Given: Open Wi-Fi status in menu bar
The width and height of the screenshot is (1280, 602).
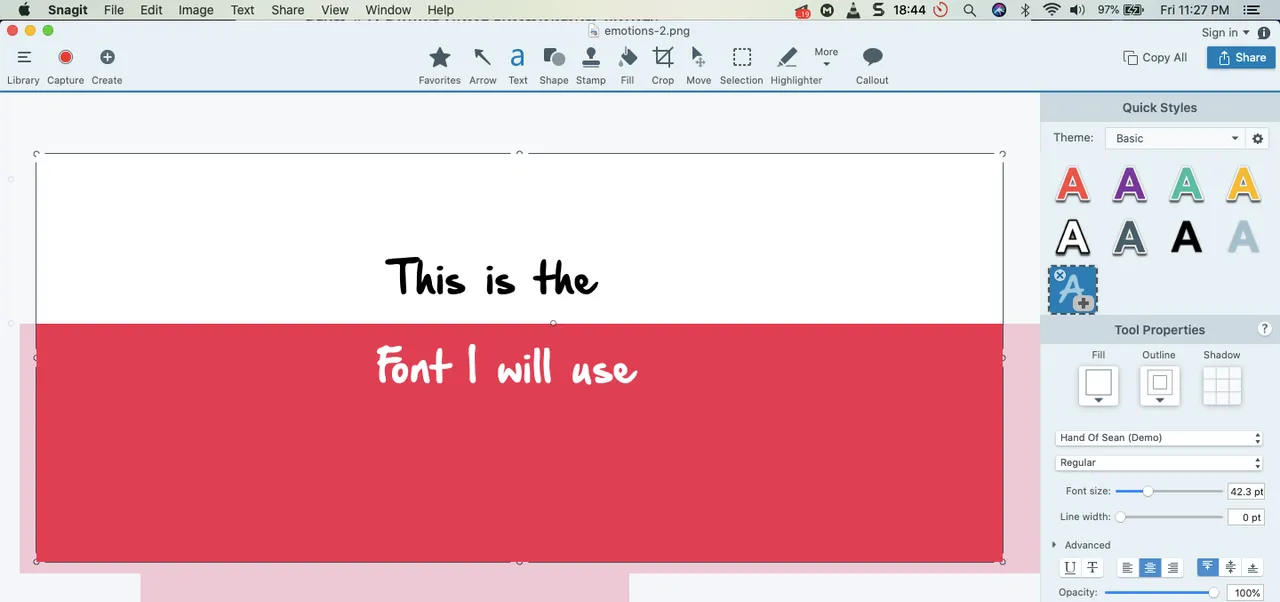Looking at the screenshot, I should coord(1051,10).
